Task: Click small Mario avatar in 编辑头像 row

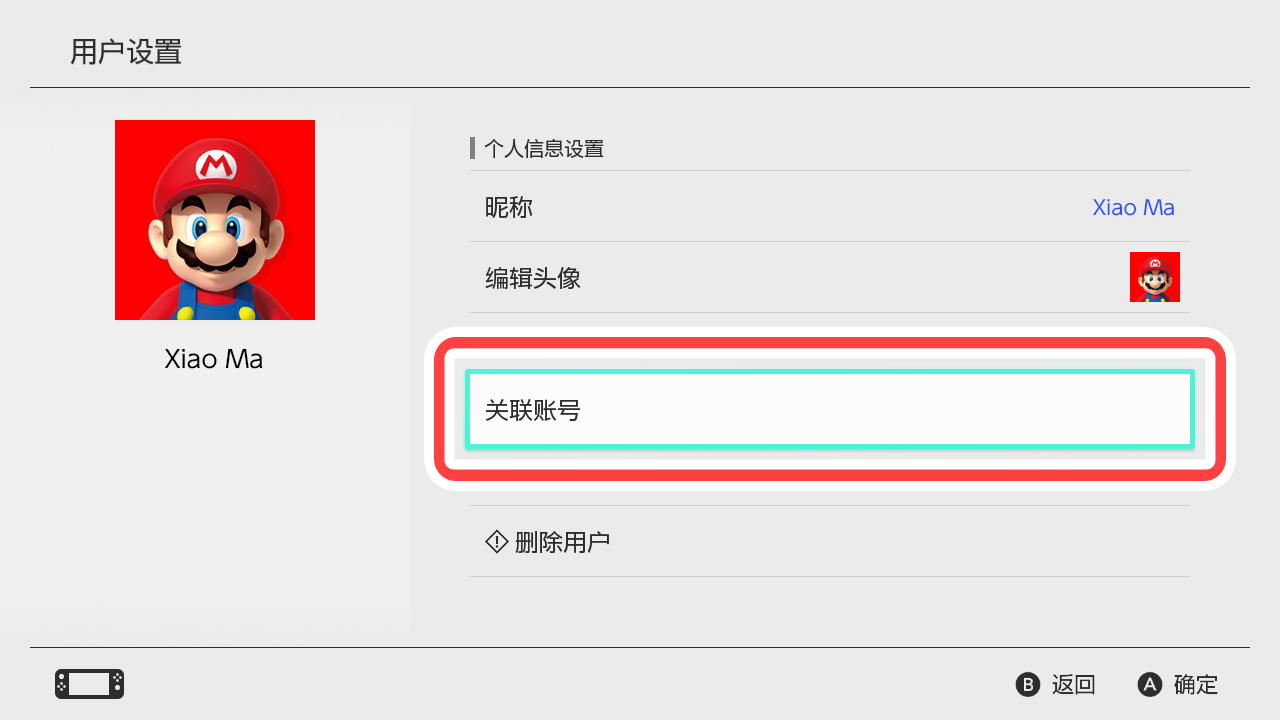Action: [1155, 277]
